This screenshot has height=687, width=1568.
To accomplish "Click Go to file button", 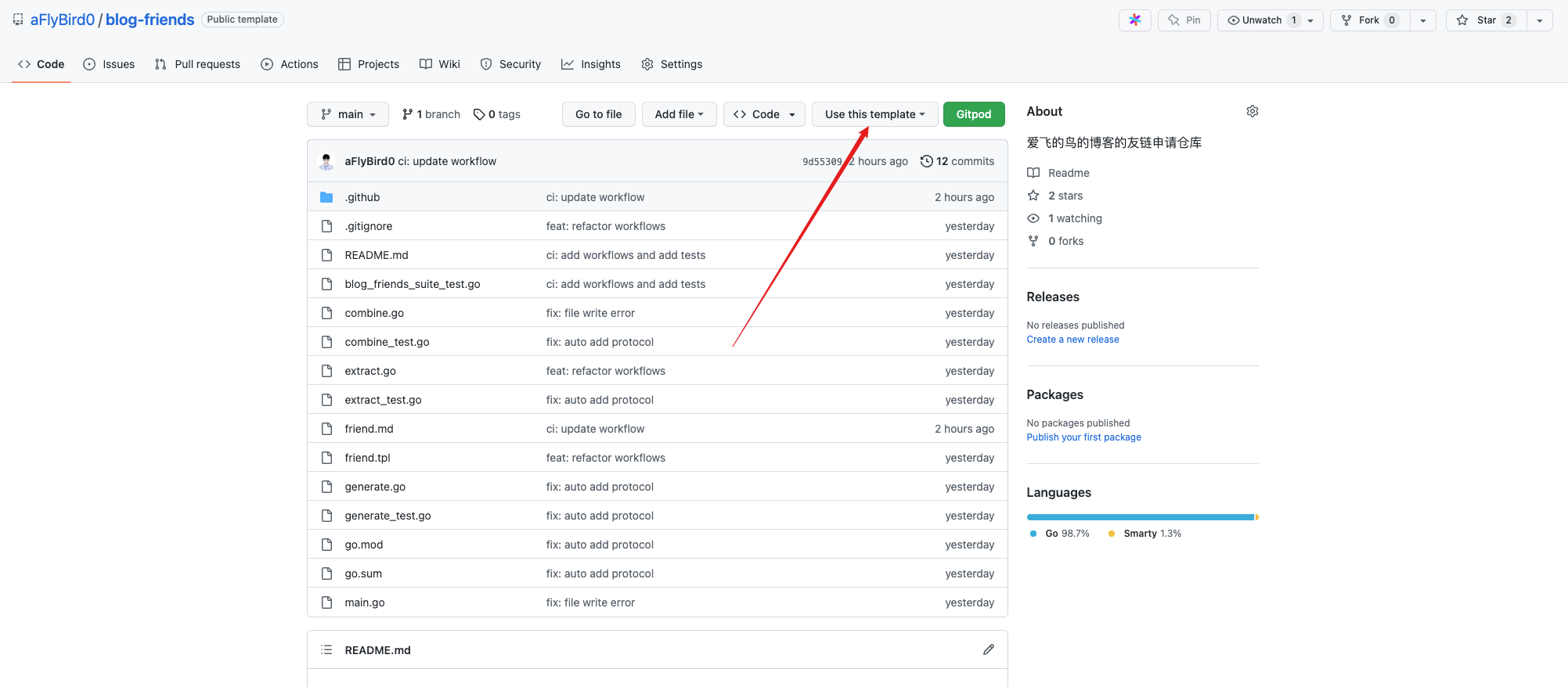I will pyautogui.click(x=599, y=114).
